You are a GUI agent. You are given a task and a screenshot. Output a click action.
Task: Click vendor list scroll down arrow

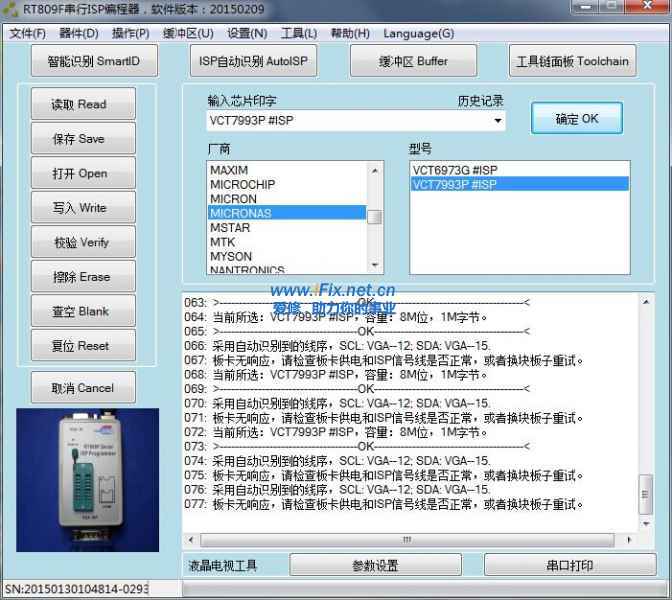tap(375, 265)
